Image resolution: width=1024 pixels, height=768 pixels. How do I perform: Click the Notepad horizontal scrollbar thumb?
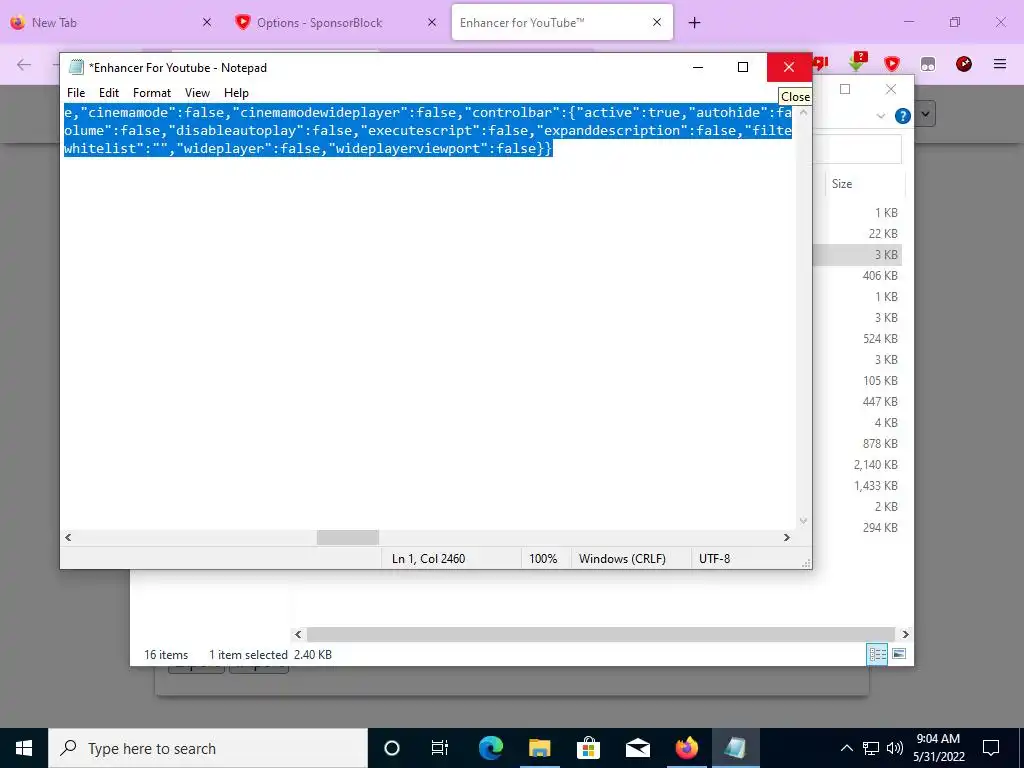(x=347, y=537)
